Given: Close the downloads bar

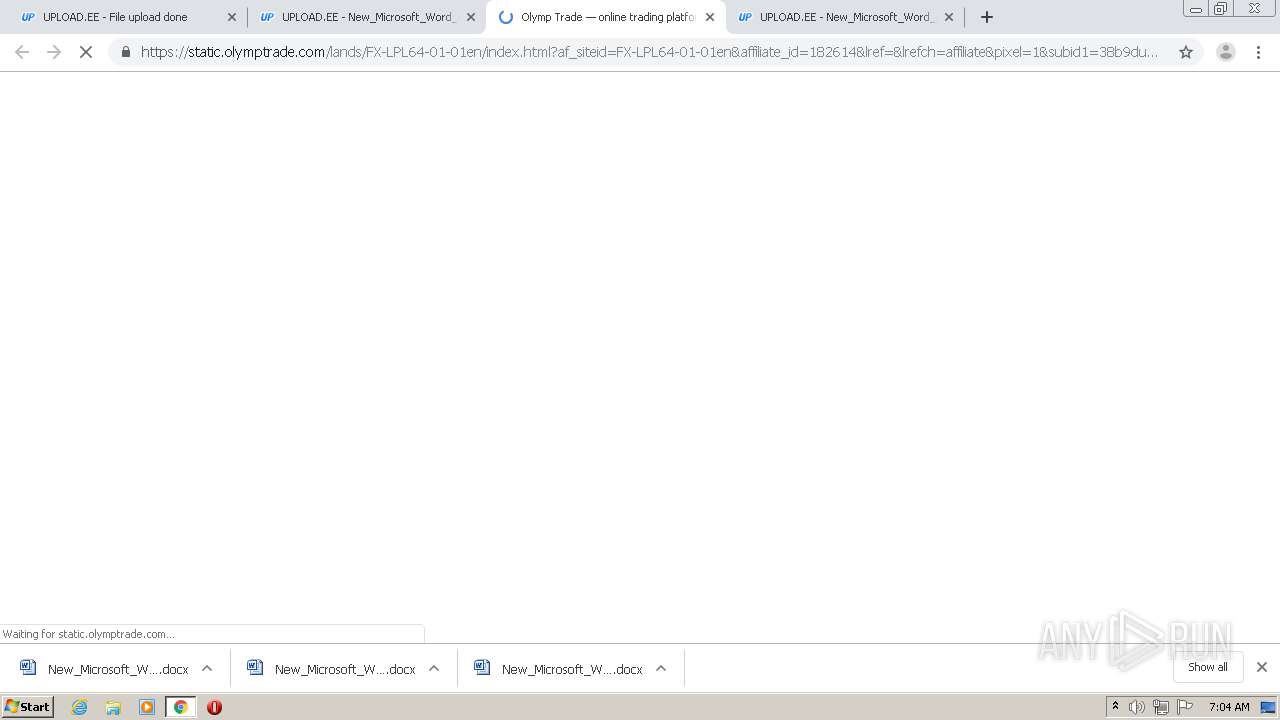Looking at the screenshot, I should 1262,667.
